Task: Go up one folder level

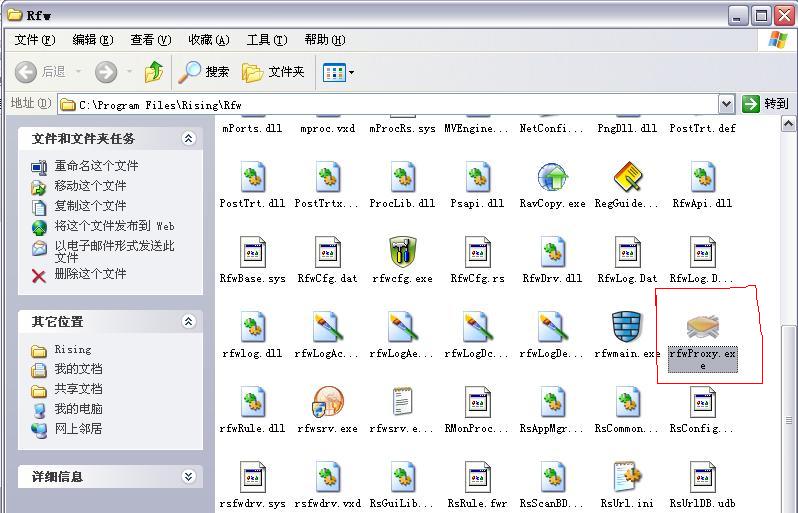Action: (x=154, y=72)
